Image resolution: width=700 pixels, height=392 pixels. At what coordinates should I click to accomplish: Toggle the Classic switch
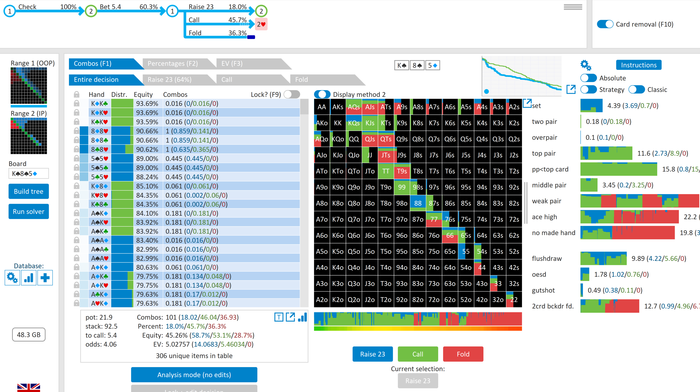(x=636, y=90)
